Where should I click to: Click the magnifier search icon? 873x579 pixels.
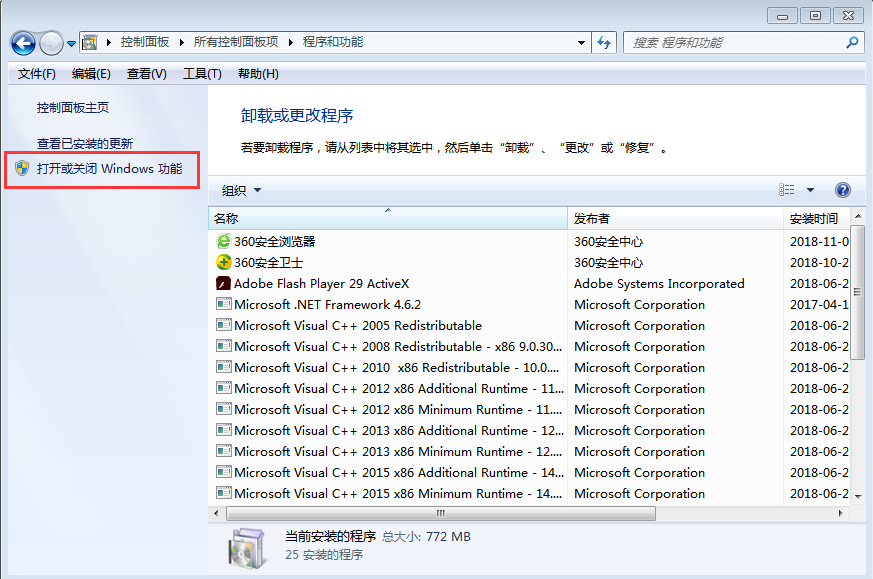click(x=852, y=42)
